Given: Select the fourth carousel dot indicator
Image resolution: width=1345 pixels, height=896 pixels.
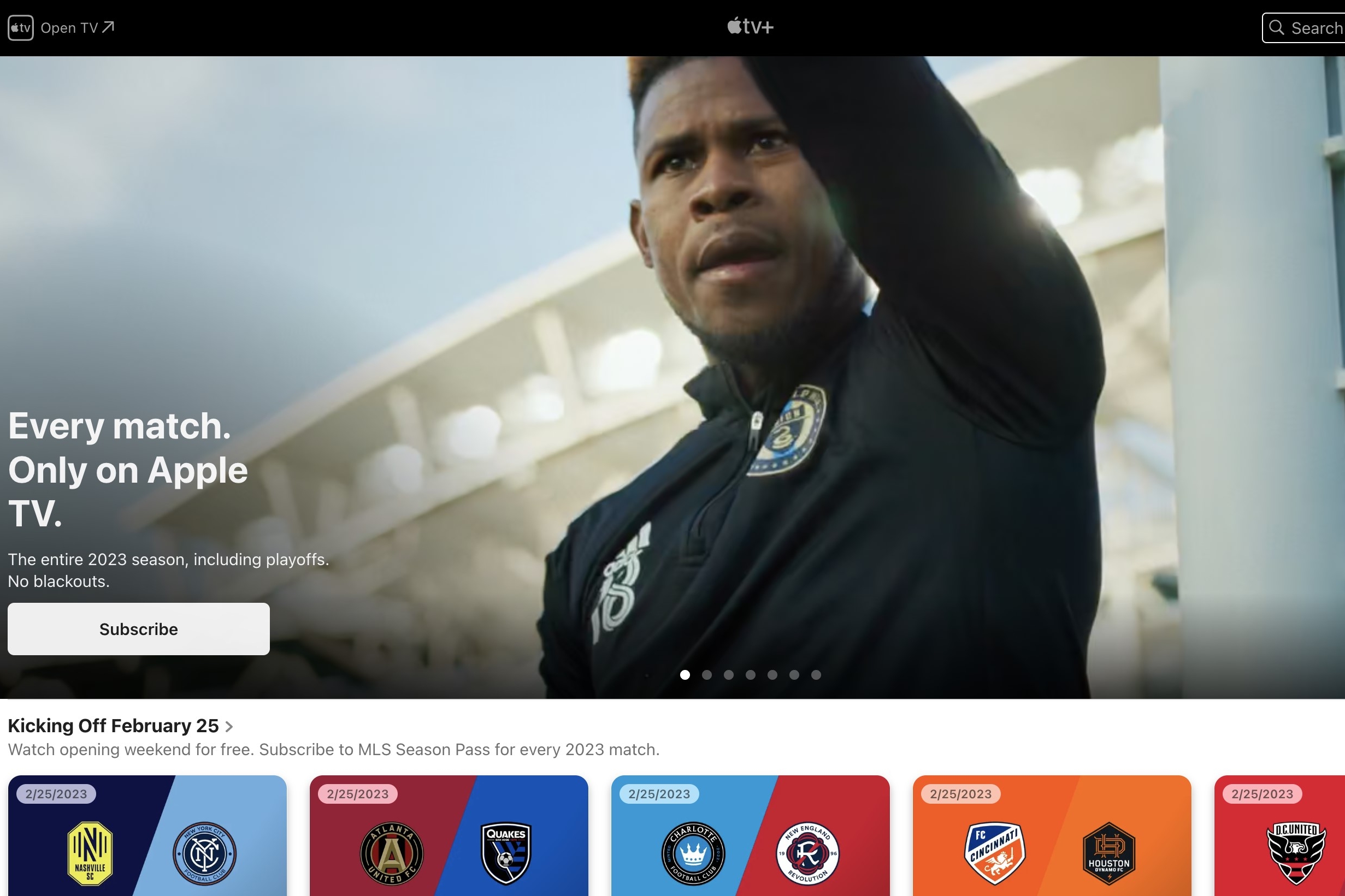Looking at the screenshot, I should click(x=750, y=674).
